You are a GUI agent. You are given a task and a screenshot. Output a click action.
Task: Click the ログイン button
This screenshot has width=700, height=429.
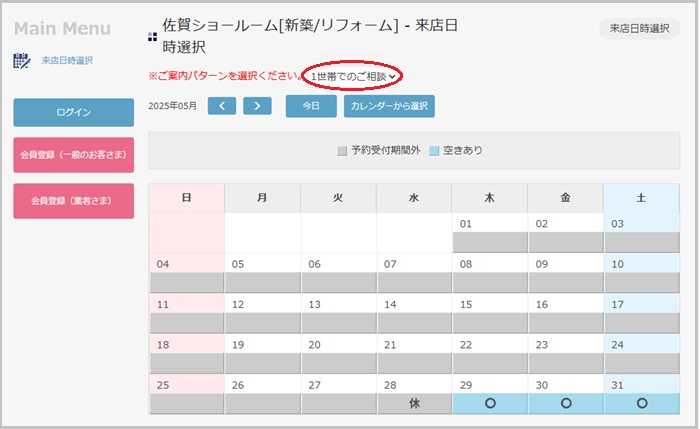coord(74,112)
